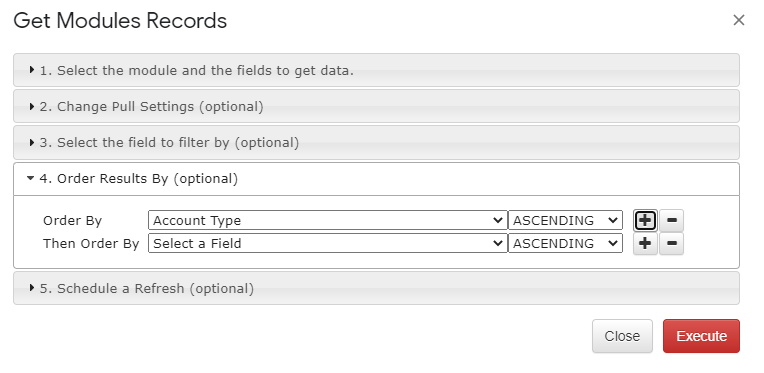The image size is (764, 373).
Task: Click the red Execute button
Action: point(701,336)
